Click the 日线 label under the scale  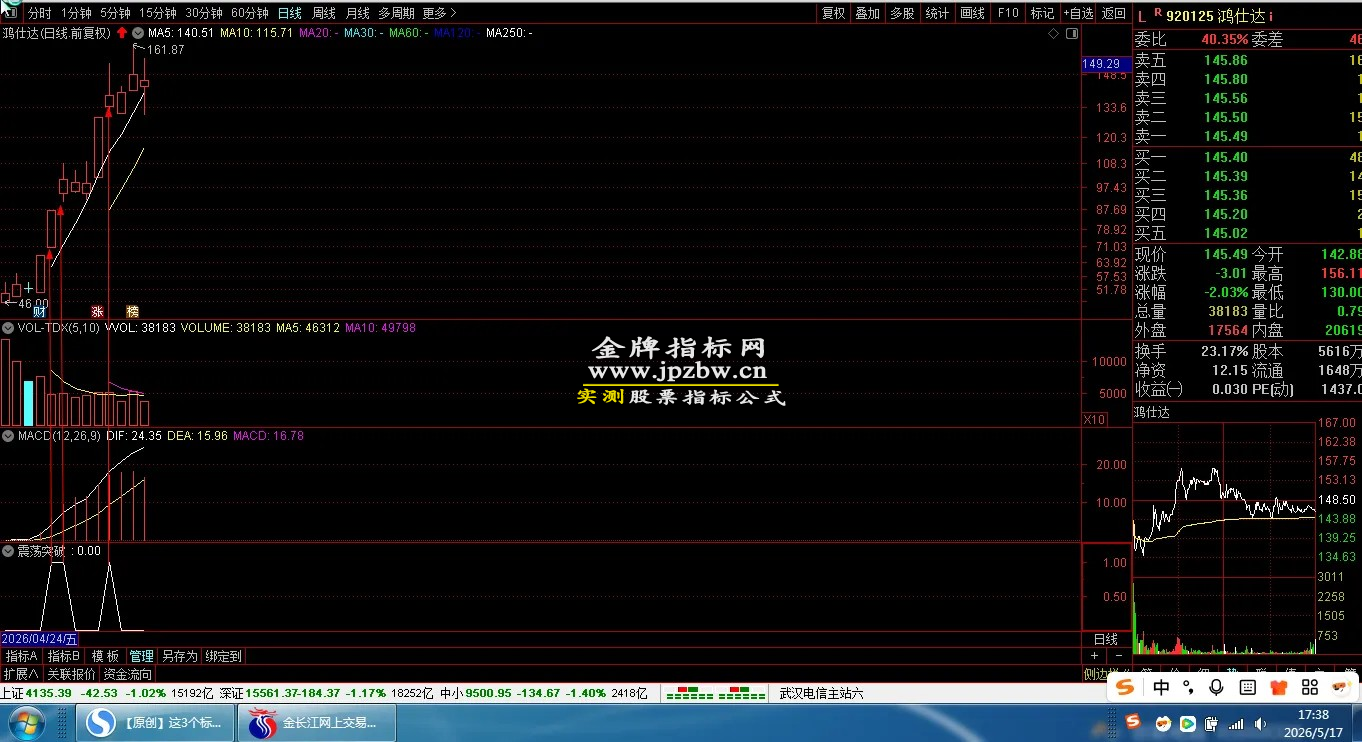(x=1106, y=639)
